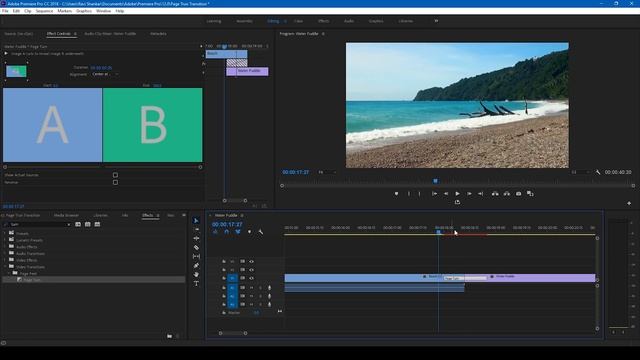640x360 pixels.
Task: Open the Alignment dropdown in Effect Controls
Action: [105, 74]
